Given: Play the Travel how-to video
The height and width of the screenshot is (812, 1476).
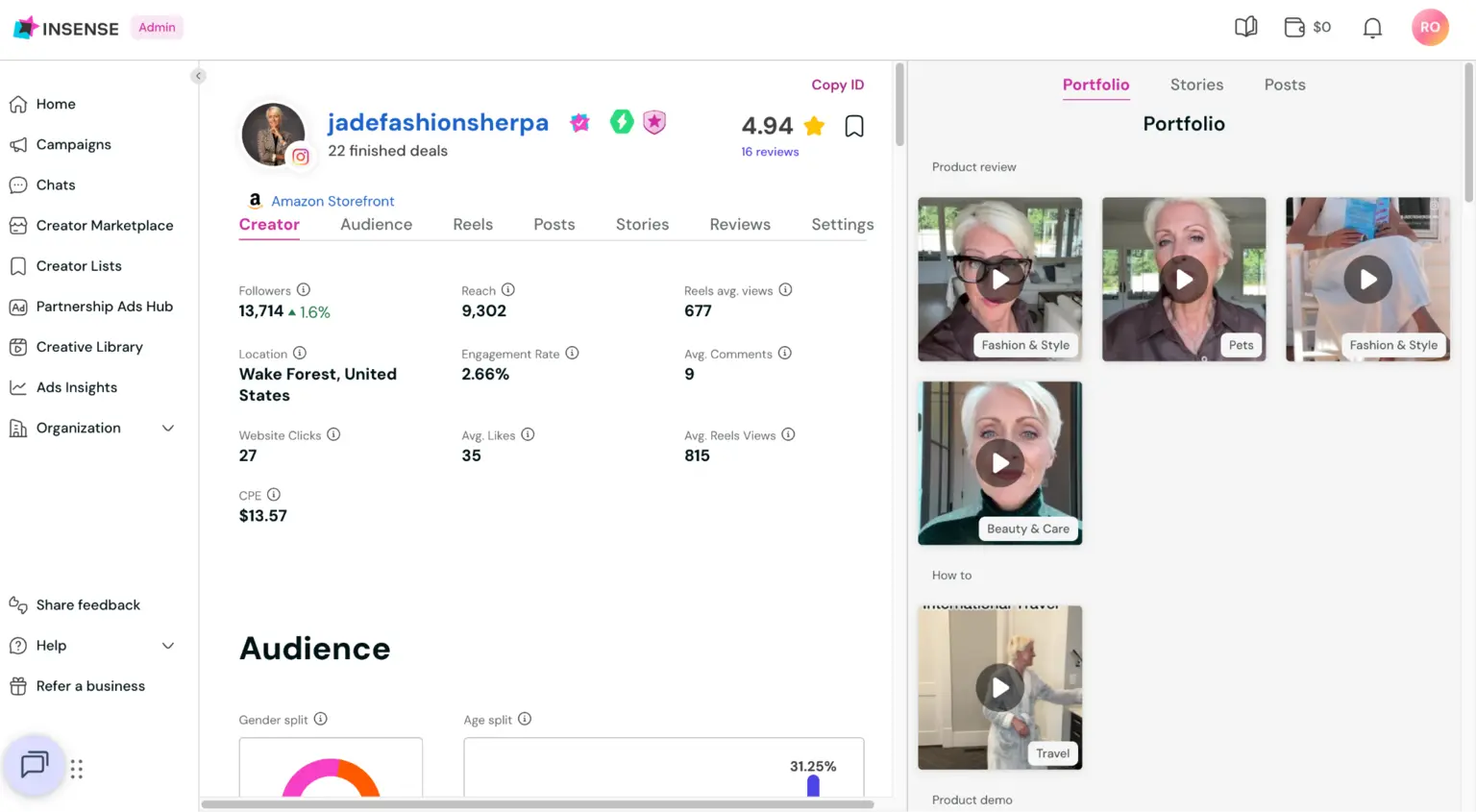Looking at the screenshot, I should coord(999,688).
